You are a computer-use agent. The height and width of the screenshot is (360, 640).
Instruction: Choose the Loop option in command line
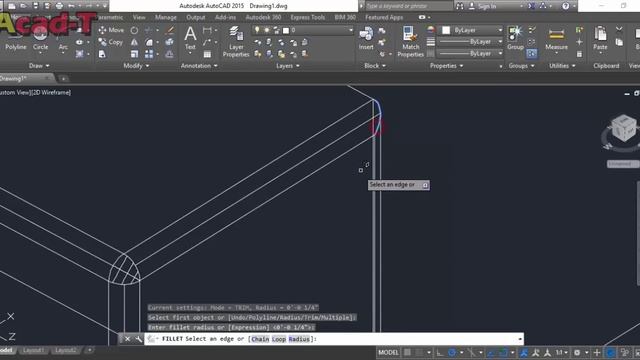tap(279, 339)
